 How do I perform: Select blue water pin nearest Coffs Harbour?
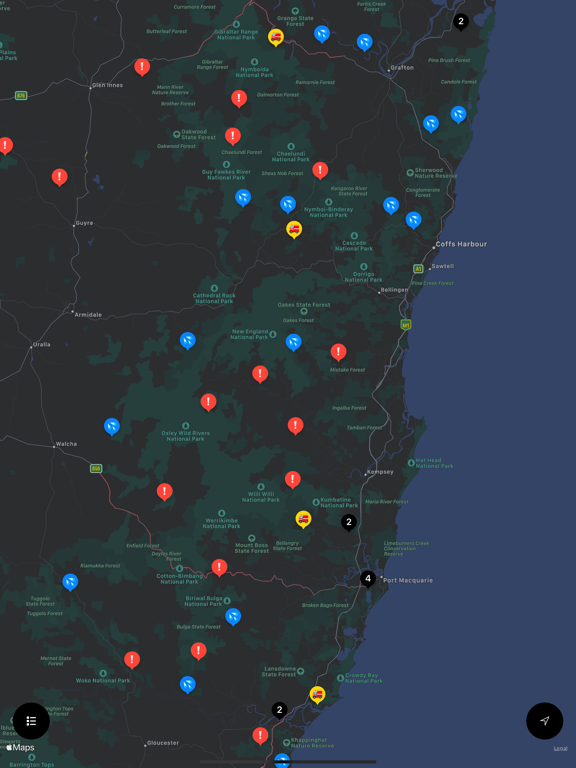[413, 220]
